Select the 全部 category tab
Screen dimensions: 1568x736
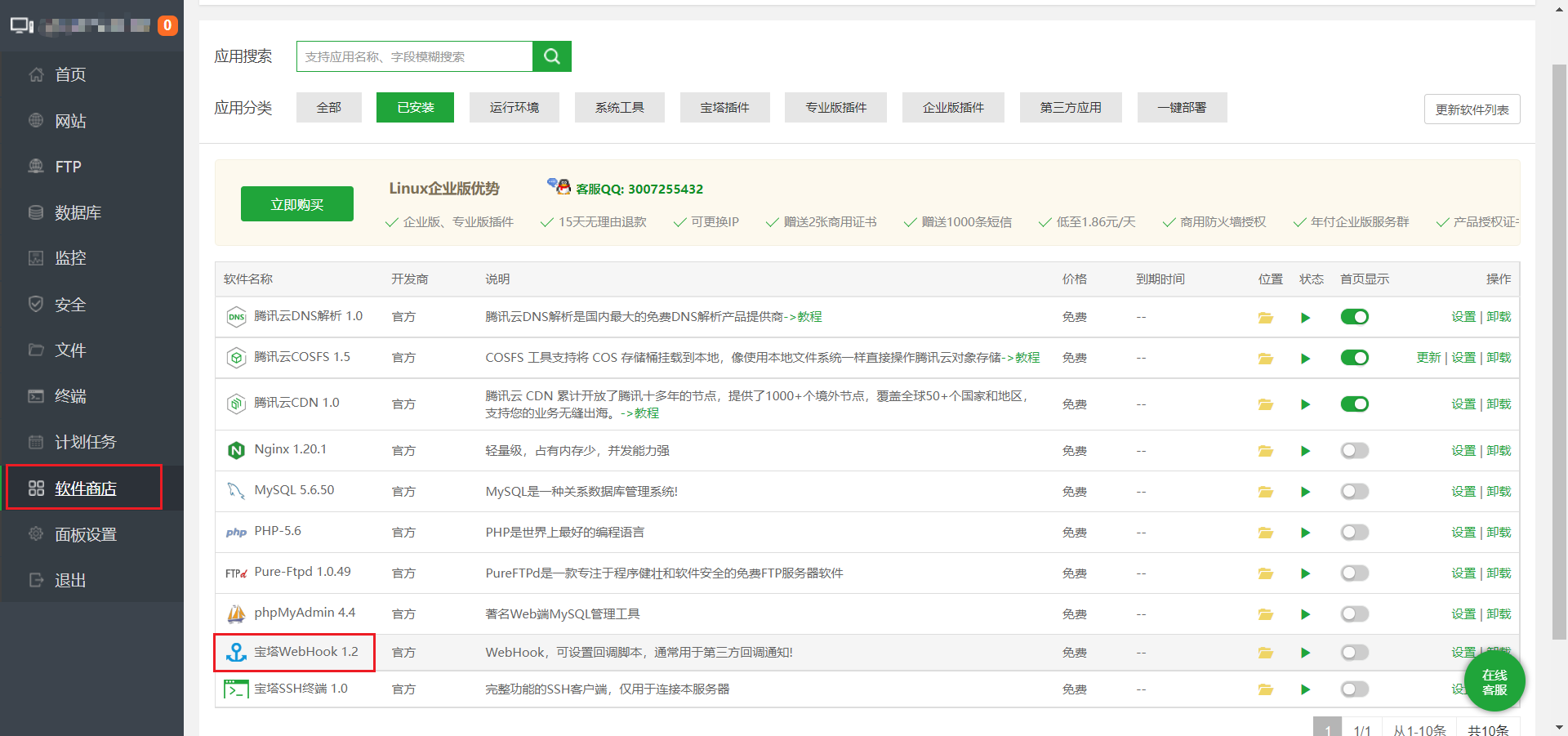tap(329, 107)
